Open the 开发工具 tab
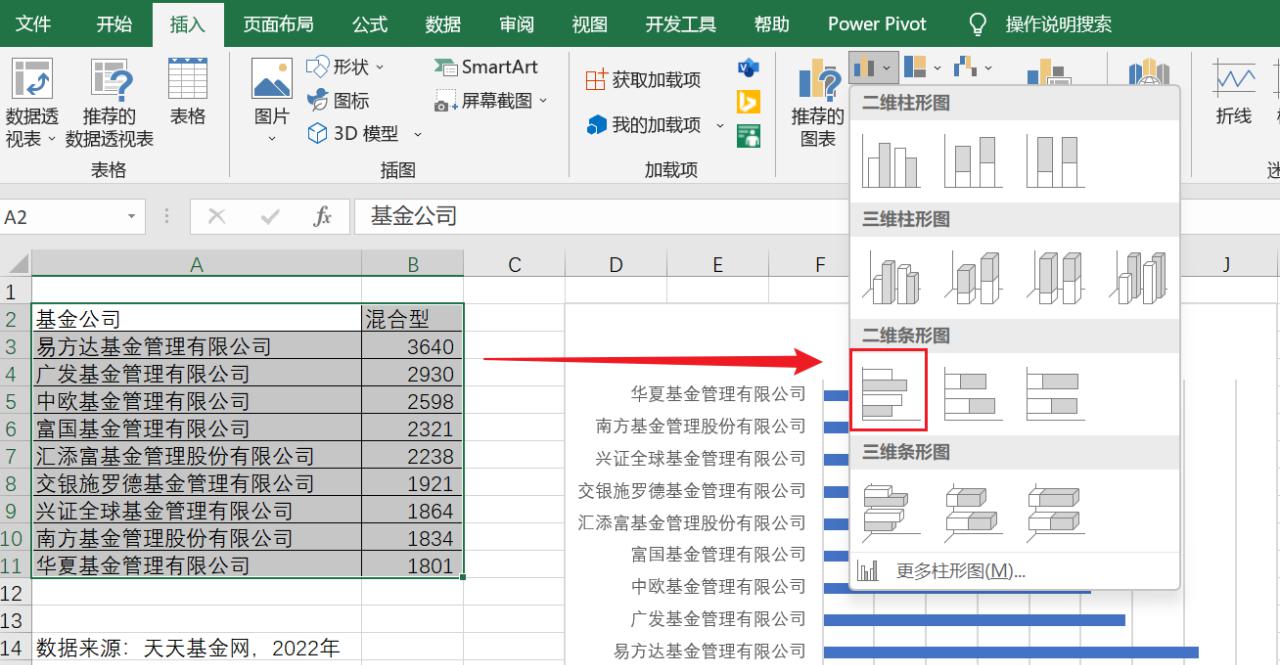The image size is (1280, 665). coord(681,23)
